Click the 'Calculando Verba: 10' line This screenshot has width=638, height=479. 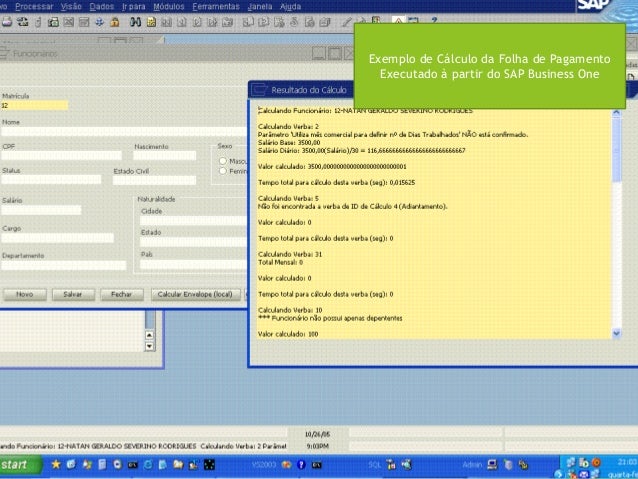pyautogui.click(x=290, y=310)
